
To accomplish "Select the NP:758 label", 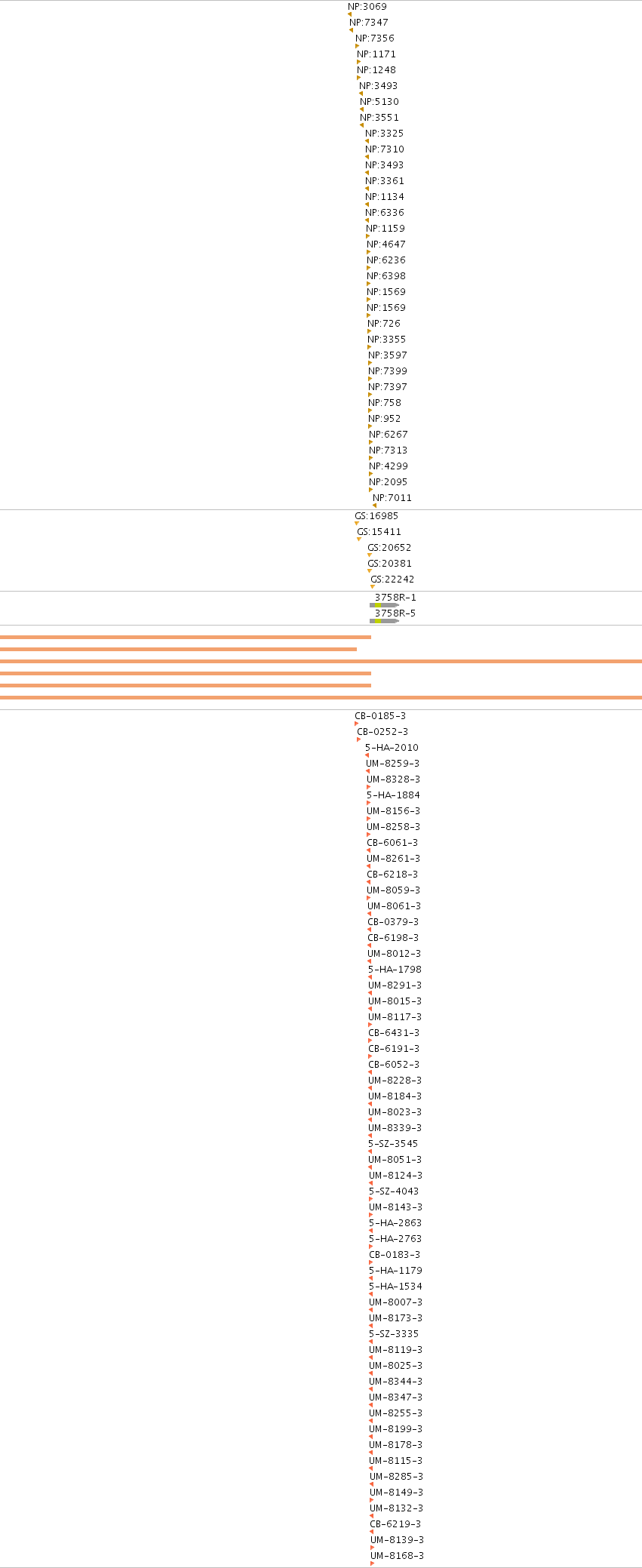I will click(x=385, y=403).
